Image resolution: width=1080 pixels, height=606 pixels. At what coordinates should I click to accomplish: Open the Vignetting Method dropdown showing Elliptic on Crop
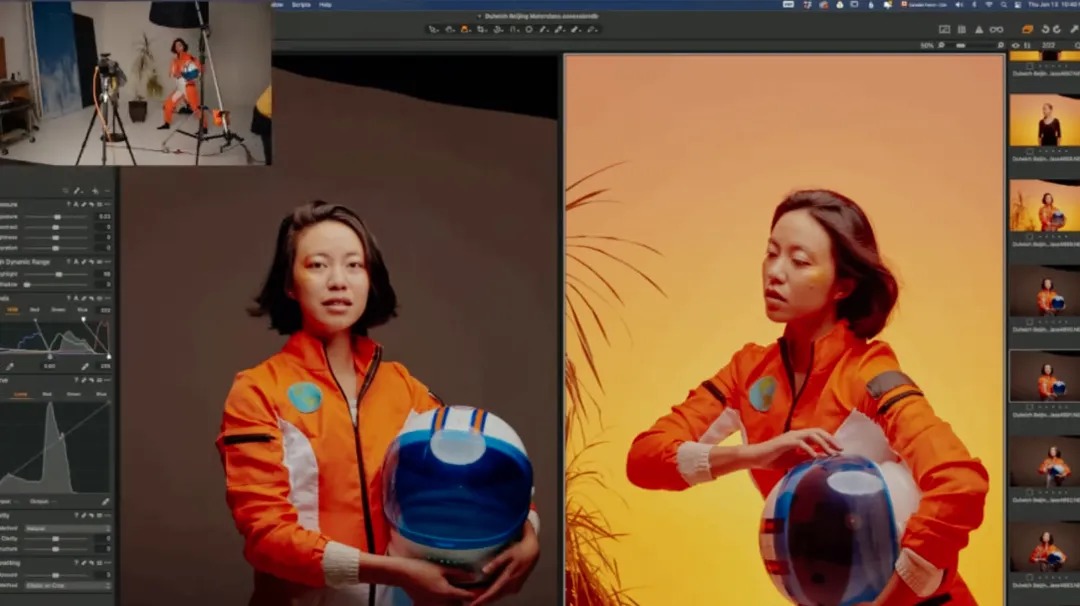68,585
